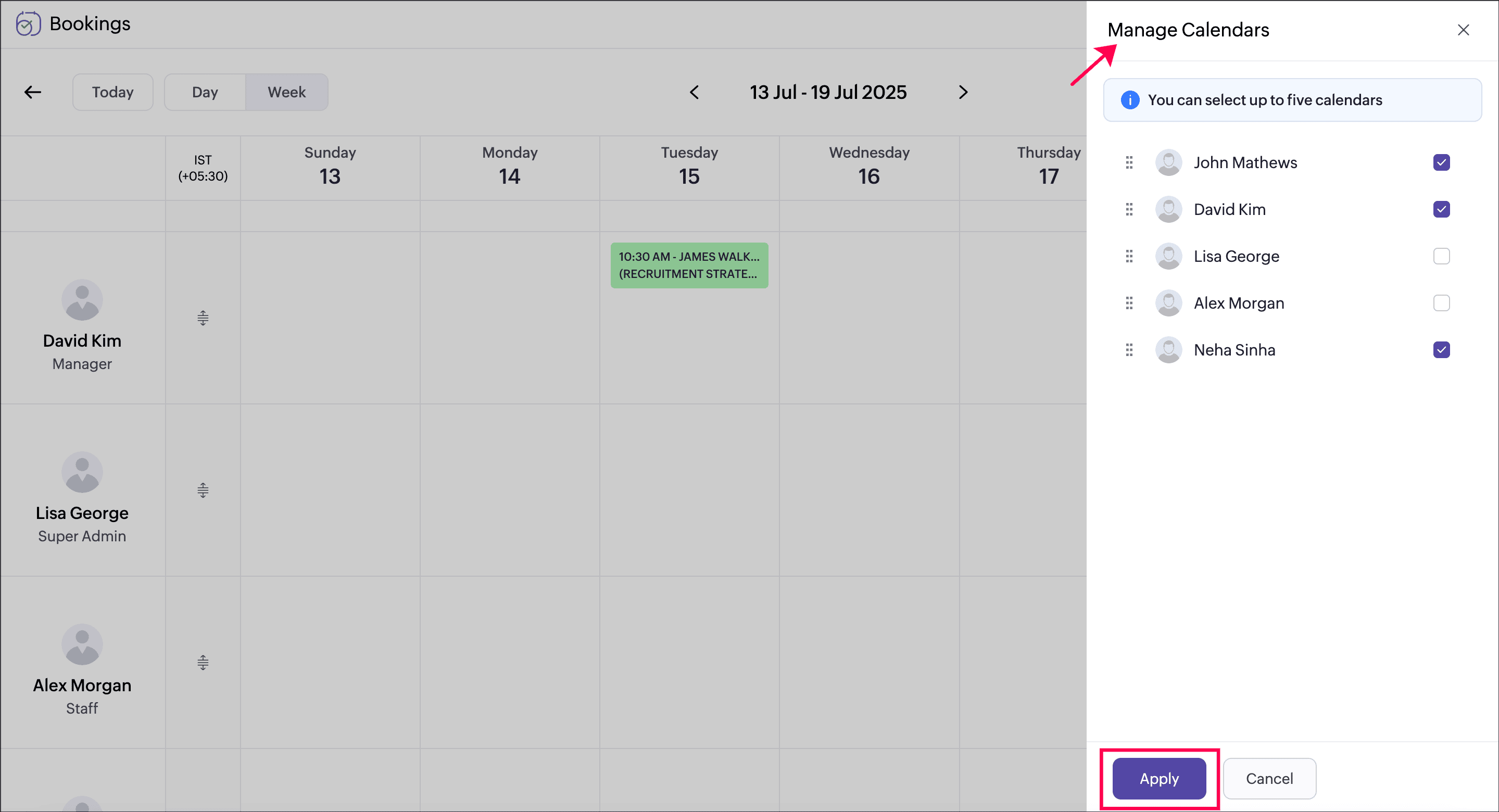Uncheck John Mathews calendar checkbox
This screenshot has height=812, width=1499.
[x=1441, y=162]
